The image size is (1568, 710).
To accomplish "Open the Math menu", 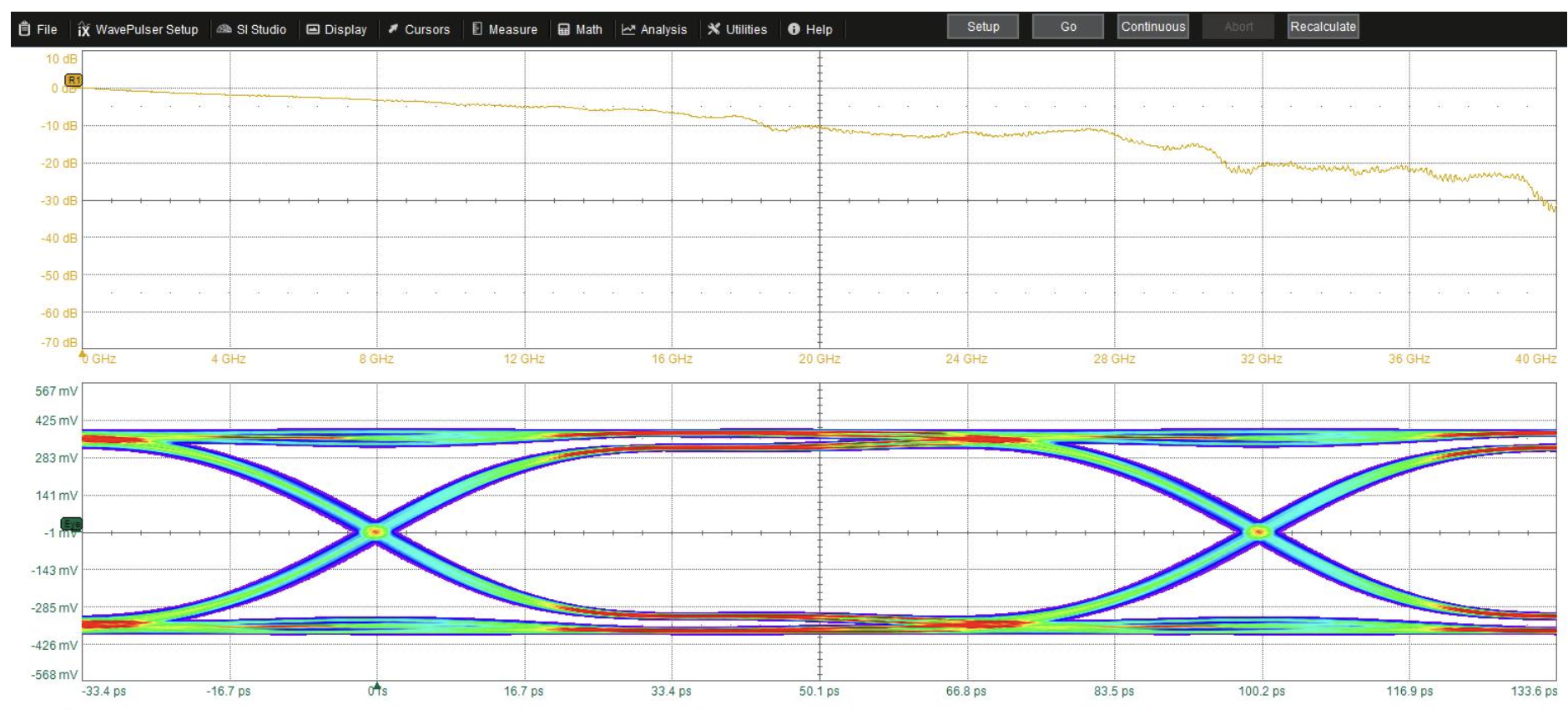I will [580, 29].
